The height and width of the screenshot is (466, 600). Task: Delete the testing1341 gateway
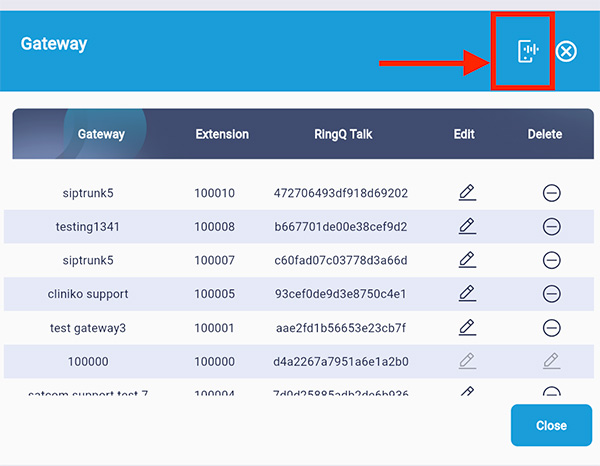[x=551, y=227]
